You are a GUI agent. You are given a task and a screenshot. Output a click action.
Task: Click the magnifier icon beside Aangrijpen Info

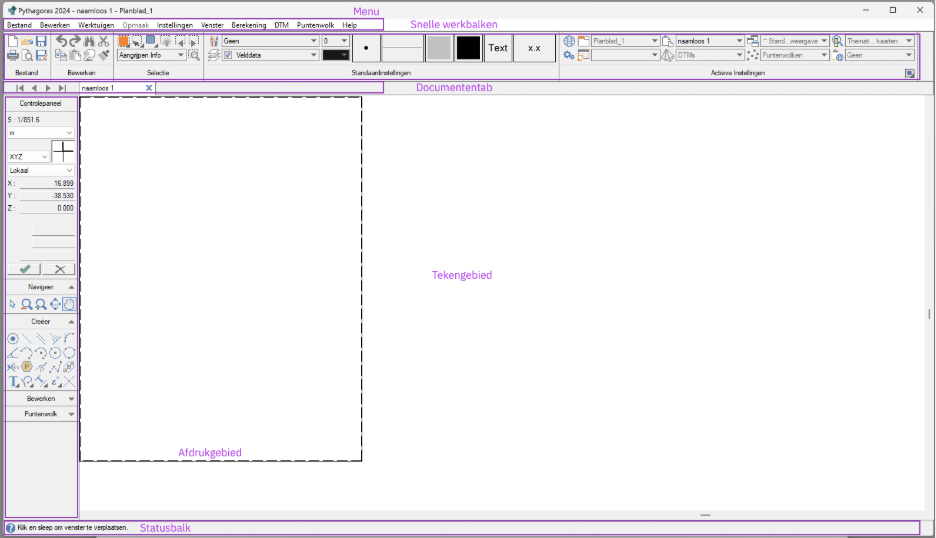[194, 55]
